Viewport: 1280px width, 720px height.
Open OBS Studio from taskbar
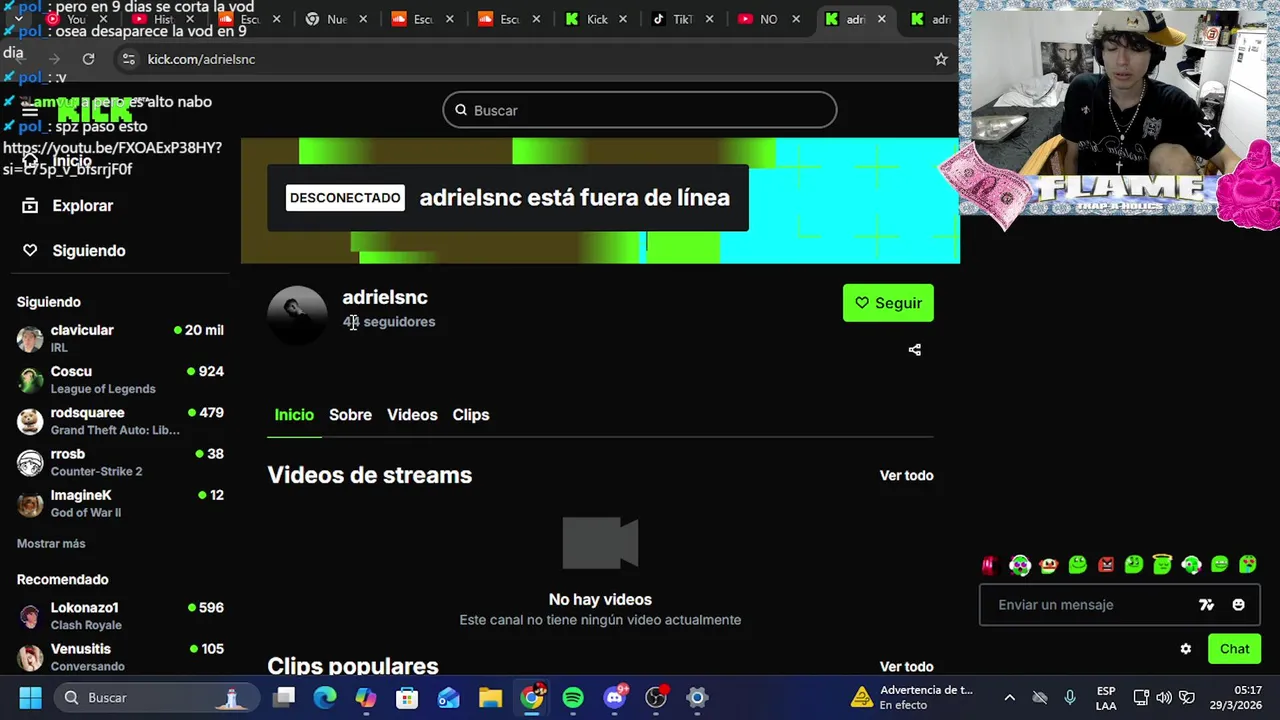click(656, 697)
